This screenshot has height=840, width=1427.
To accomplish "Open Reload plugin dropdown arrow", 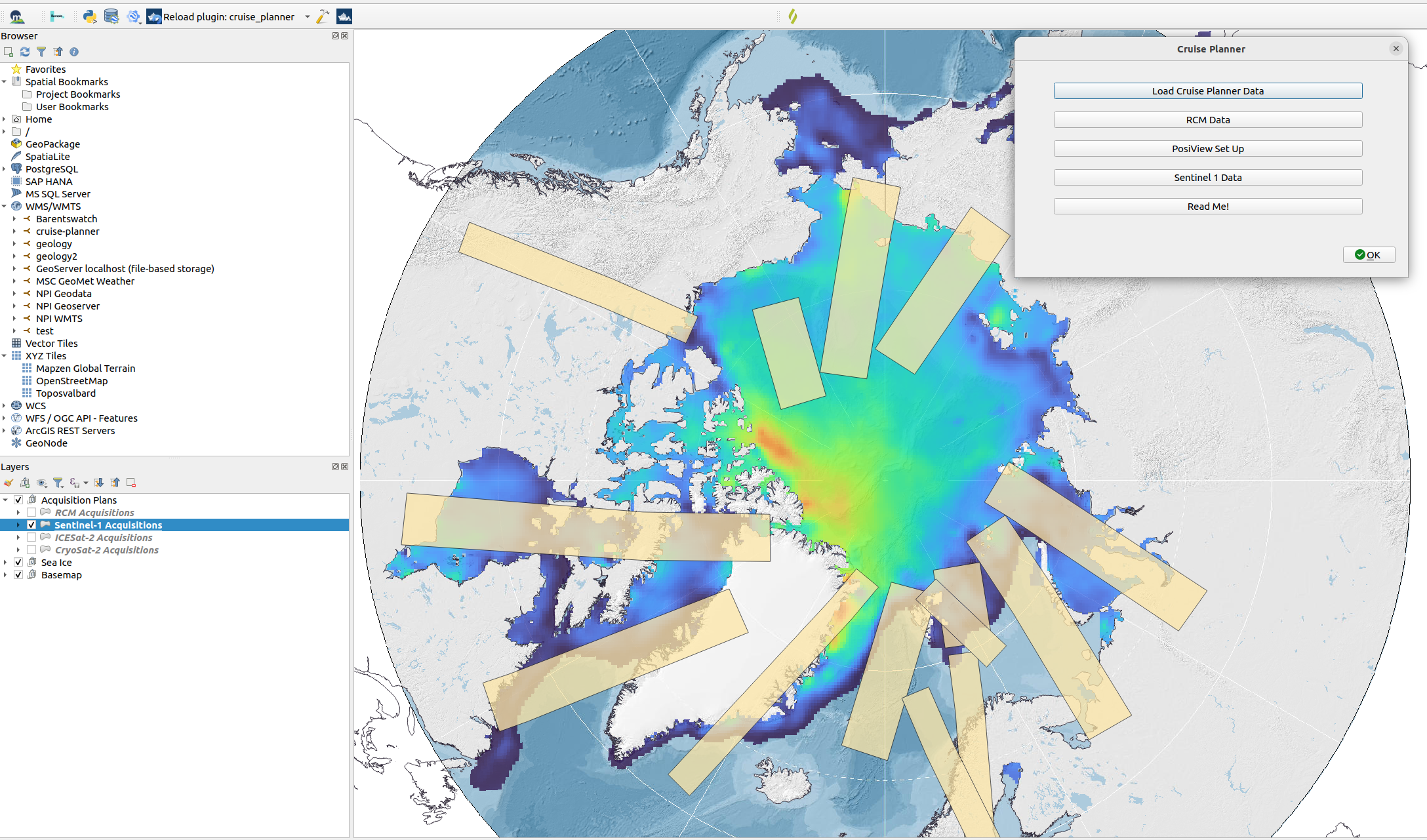I will click(x=307, y=17).
